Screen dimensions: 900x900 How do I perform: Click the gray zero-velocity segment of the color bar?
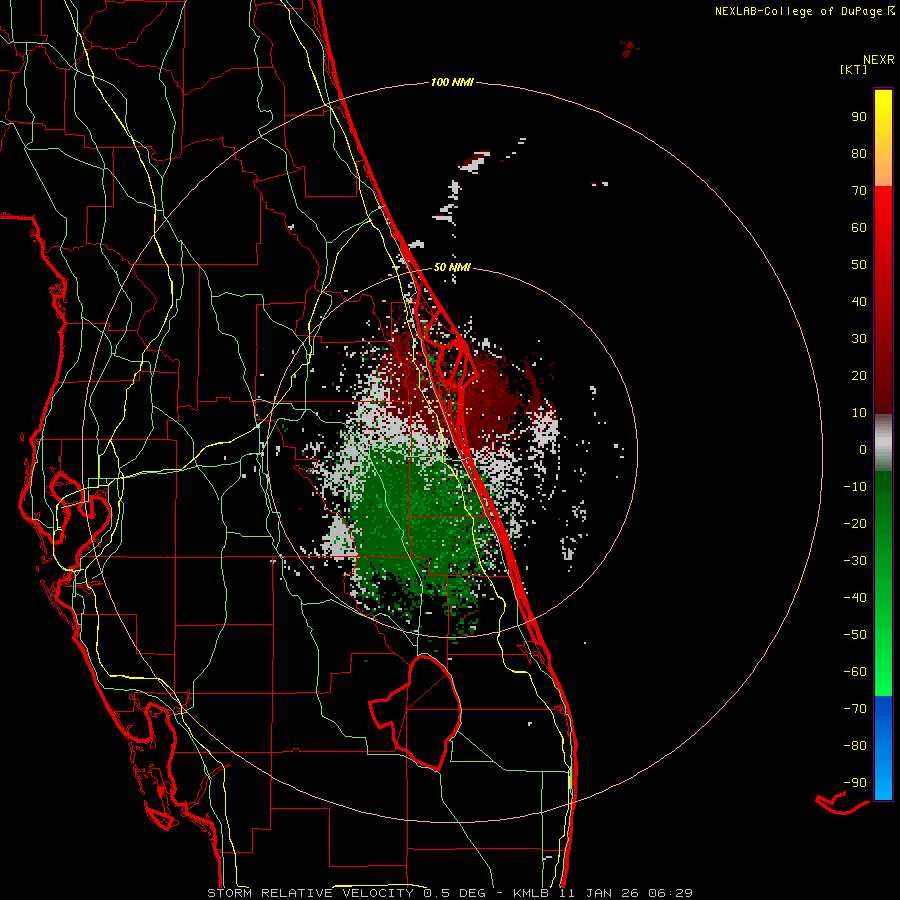coord(883,443)
